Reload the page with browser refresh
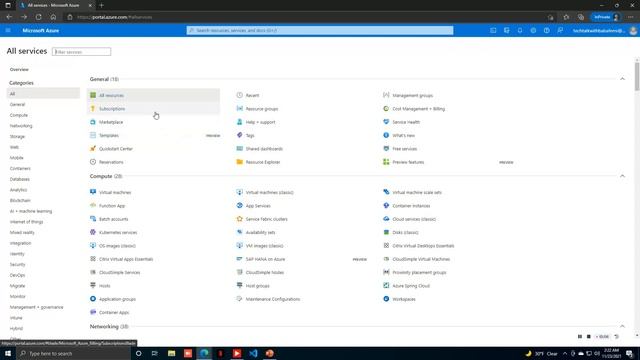640x360 pixels. [38, 17]
